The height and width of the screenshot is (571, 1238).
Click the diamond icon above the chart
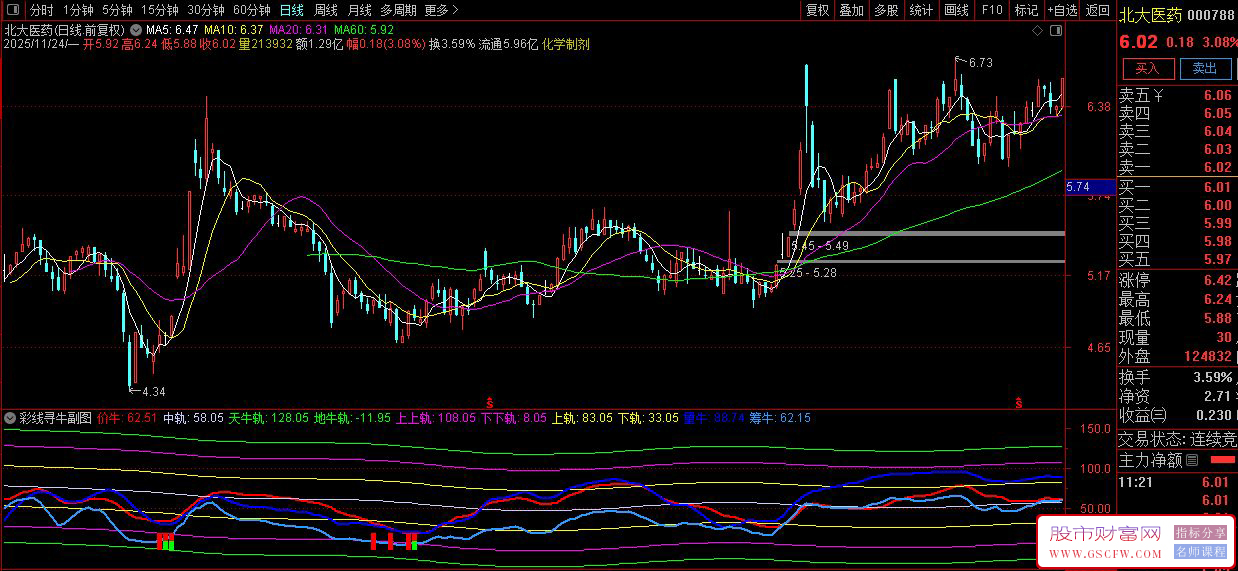[x=1037, y=31]
